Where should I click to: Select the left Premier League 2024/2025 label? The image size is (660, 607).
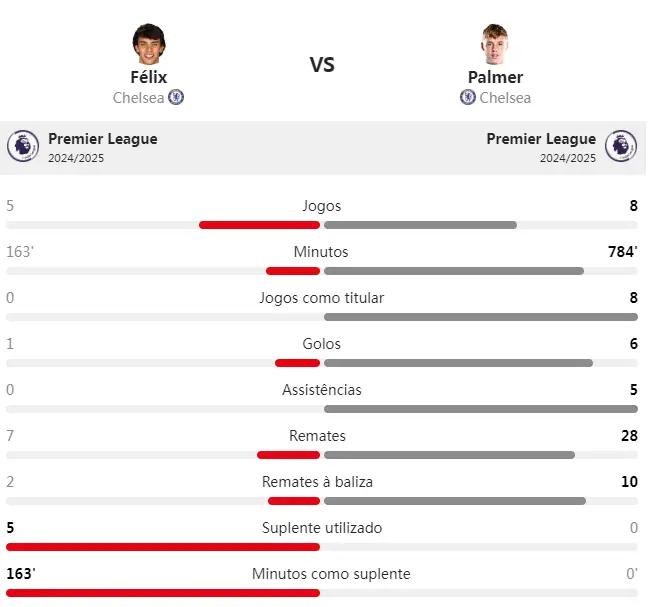(x=103, y=147)
